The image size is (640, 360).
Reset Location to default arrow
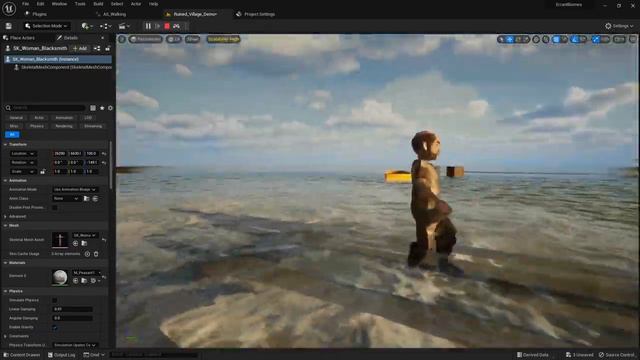104,154
